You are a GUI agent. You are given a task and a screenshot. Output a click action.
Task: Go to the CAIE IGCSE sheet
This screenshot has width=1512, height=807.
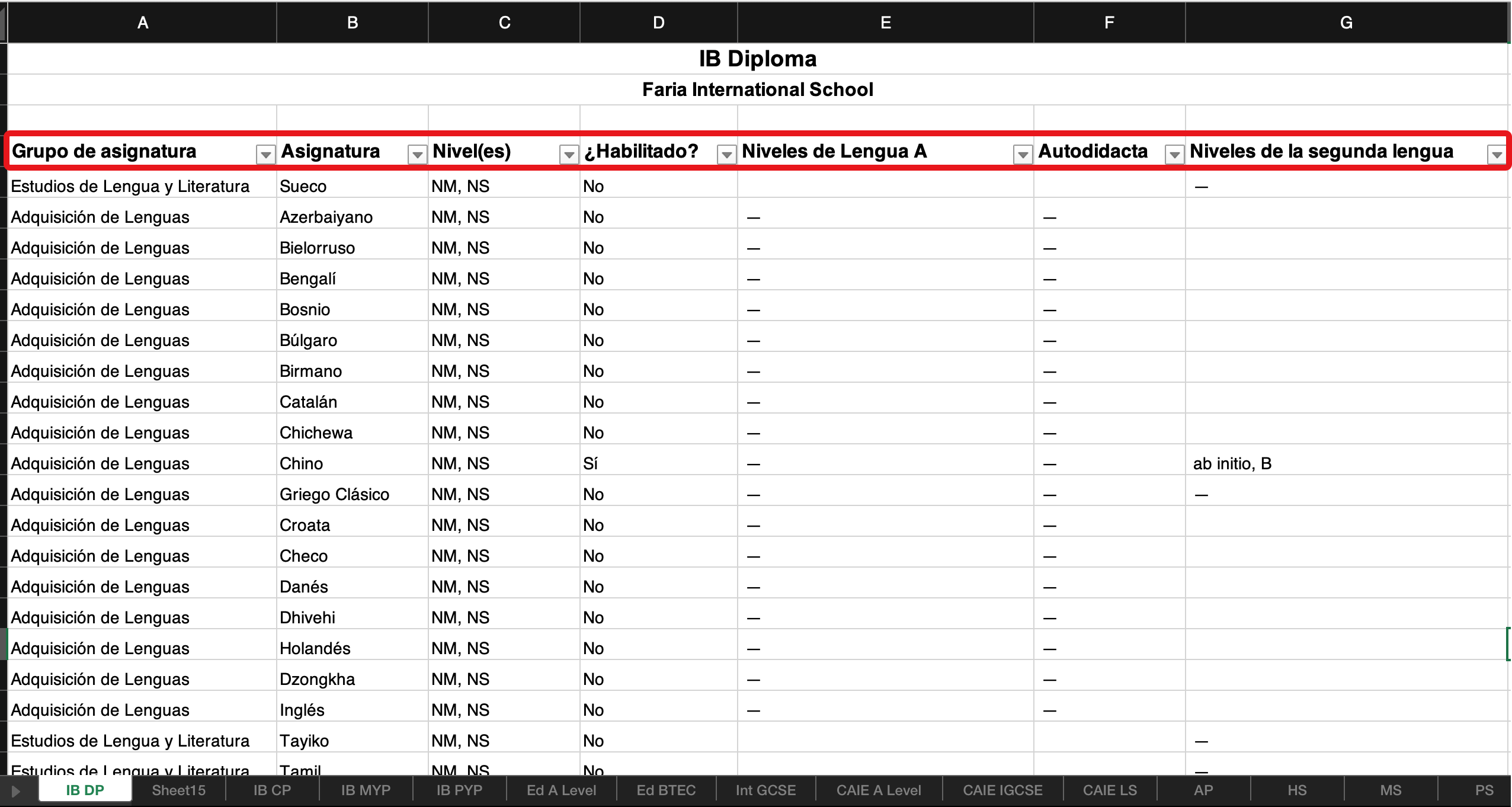point(1002,790)
